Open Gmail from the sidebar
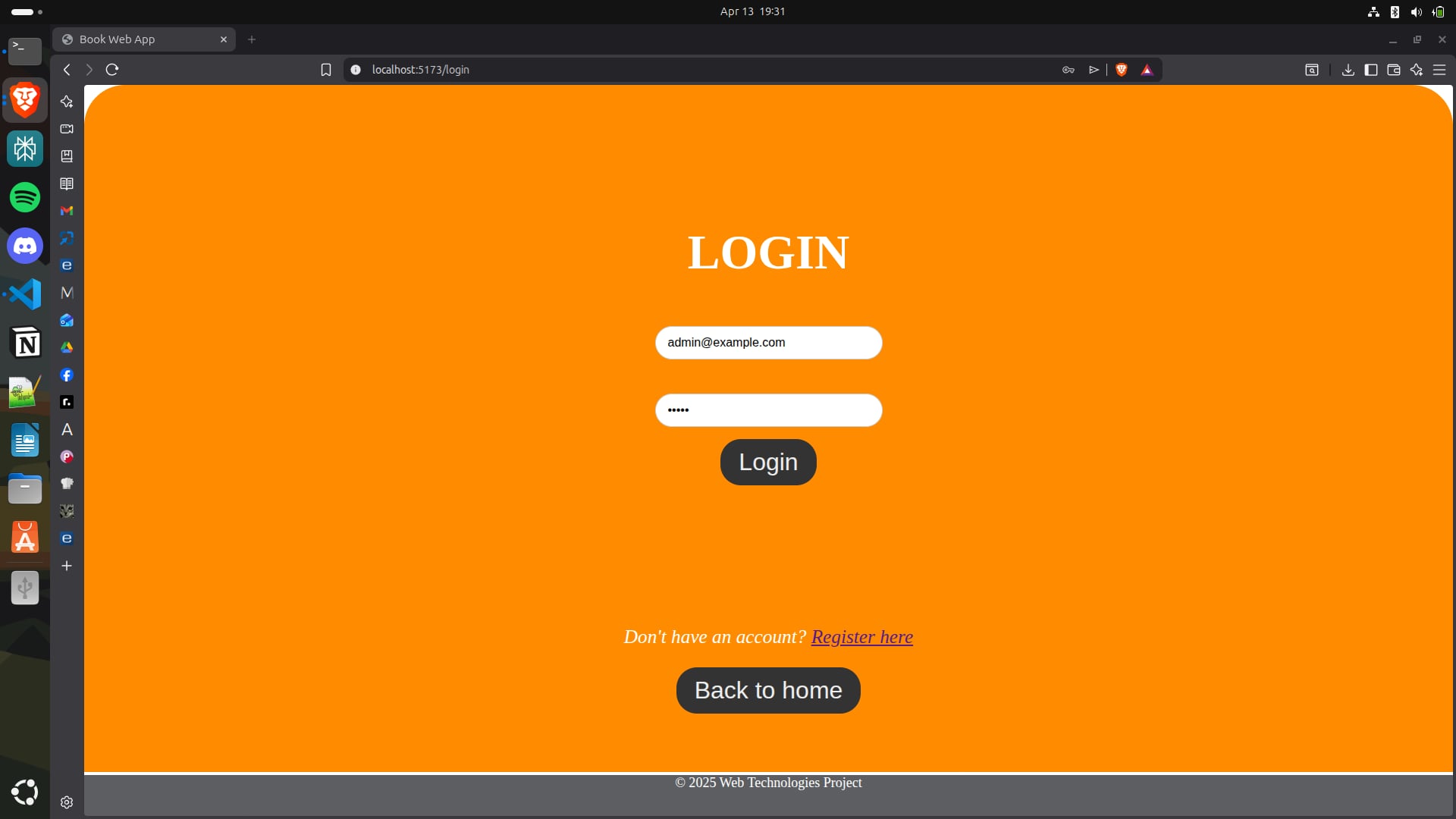 pyautogui.click(x=67, y=211)
